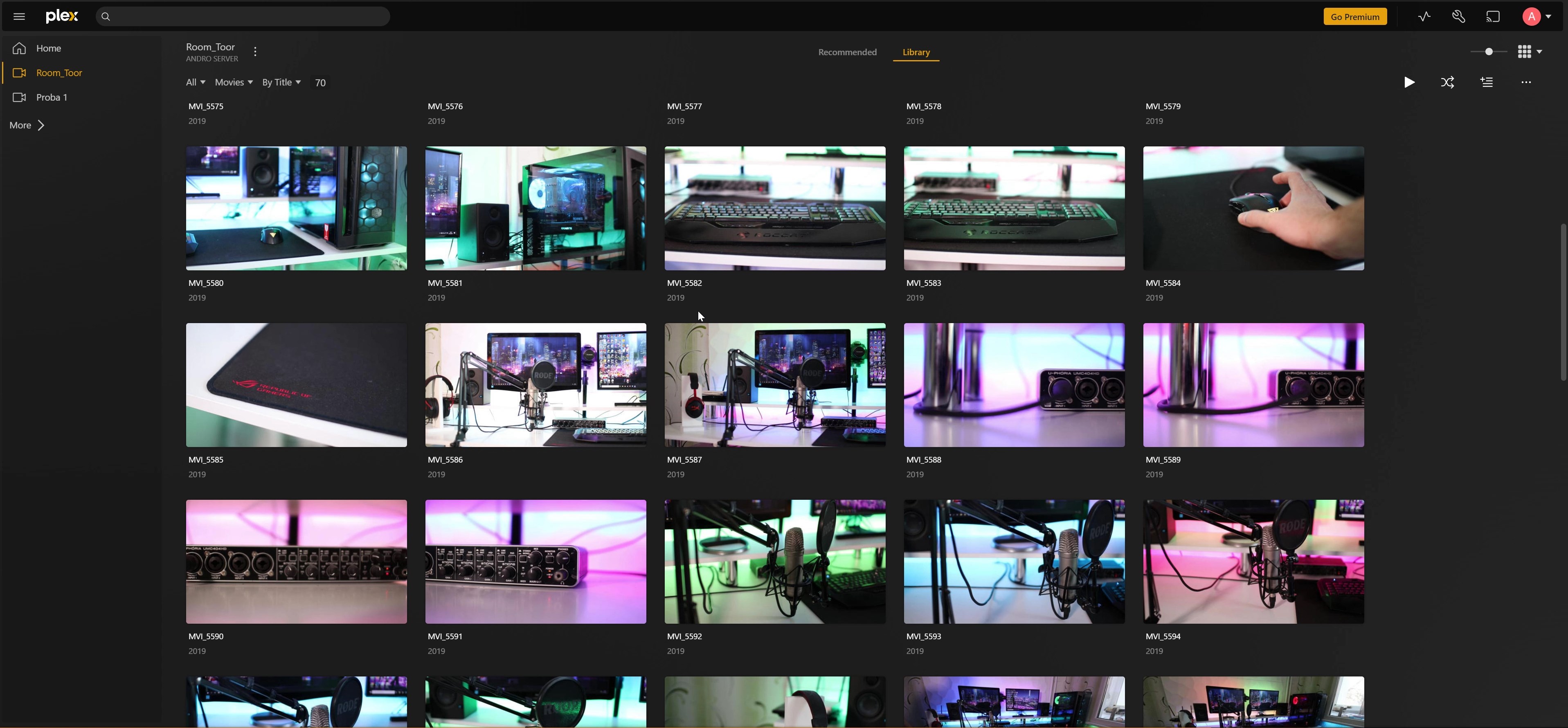This screenshot has height=728, width=1568.
Task: Open the user account avatar menu
Action: tap(1531, 16)
